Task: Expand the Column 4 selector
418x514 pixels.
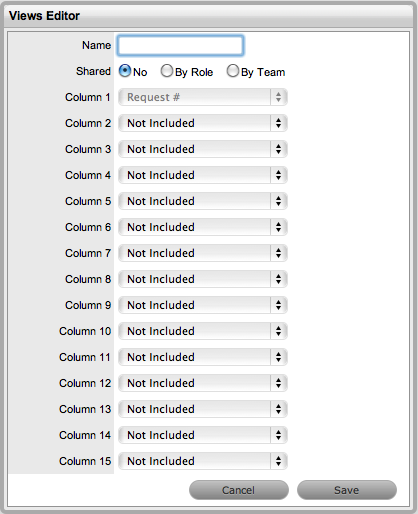Action: click(203, 175)
